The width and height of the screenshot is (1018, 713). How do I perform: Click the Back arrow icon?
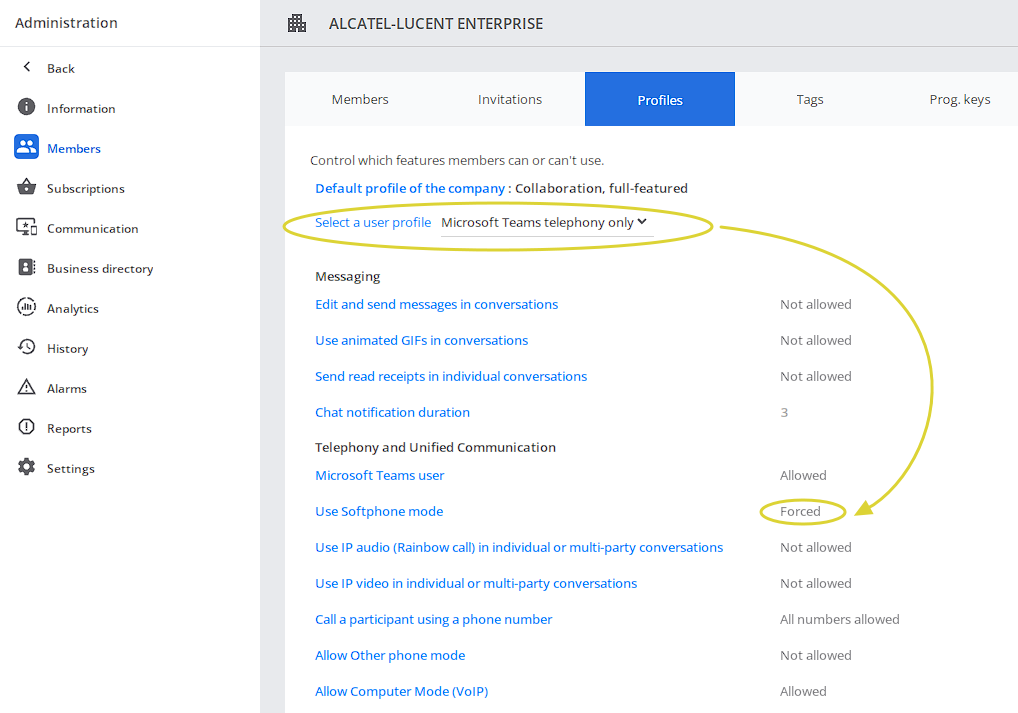point(27,68)
